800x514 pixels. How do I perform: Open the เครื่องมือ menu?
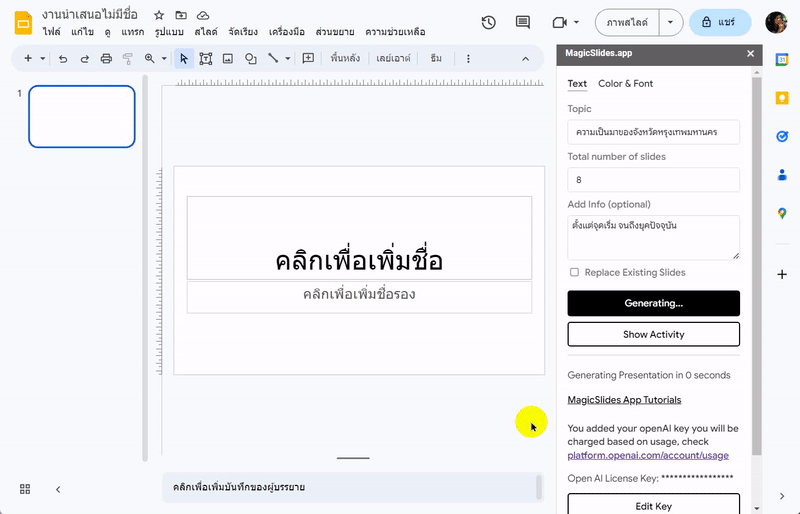tap(286, 32)
